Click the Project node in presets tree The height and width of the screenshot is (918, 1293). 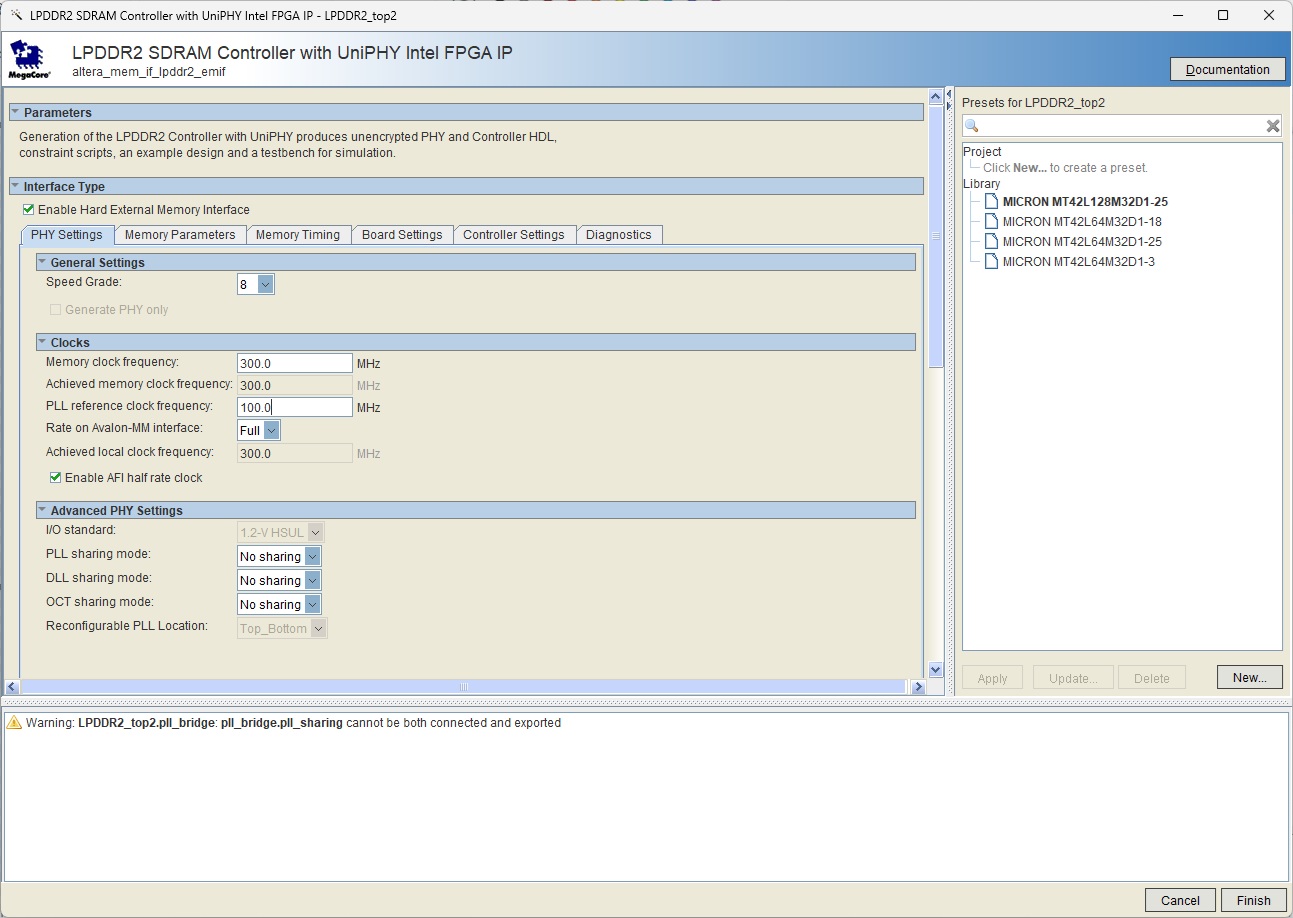point(982,152)
